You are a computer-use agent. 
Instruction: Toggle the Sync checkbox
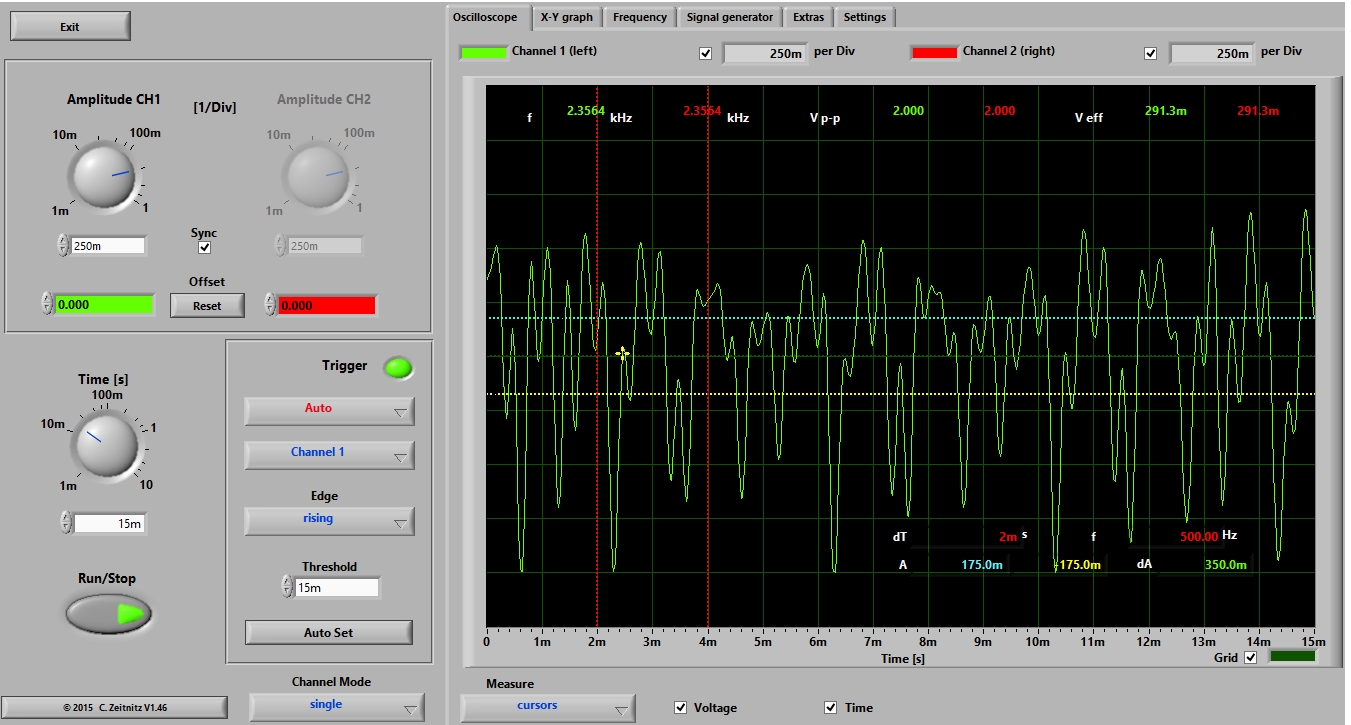coord(205,247)
